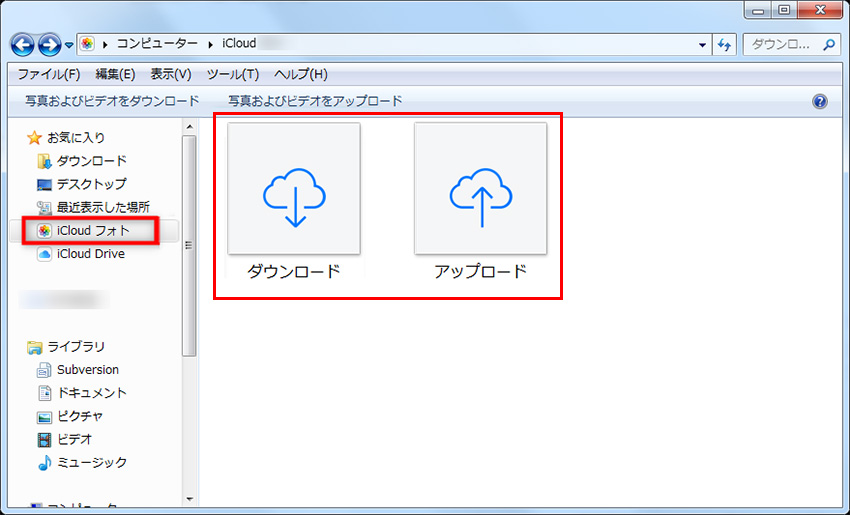Open the 編集(E) menu
Screen dimensions: 850x515
coord(115,74)
